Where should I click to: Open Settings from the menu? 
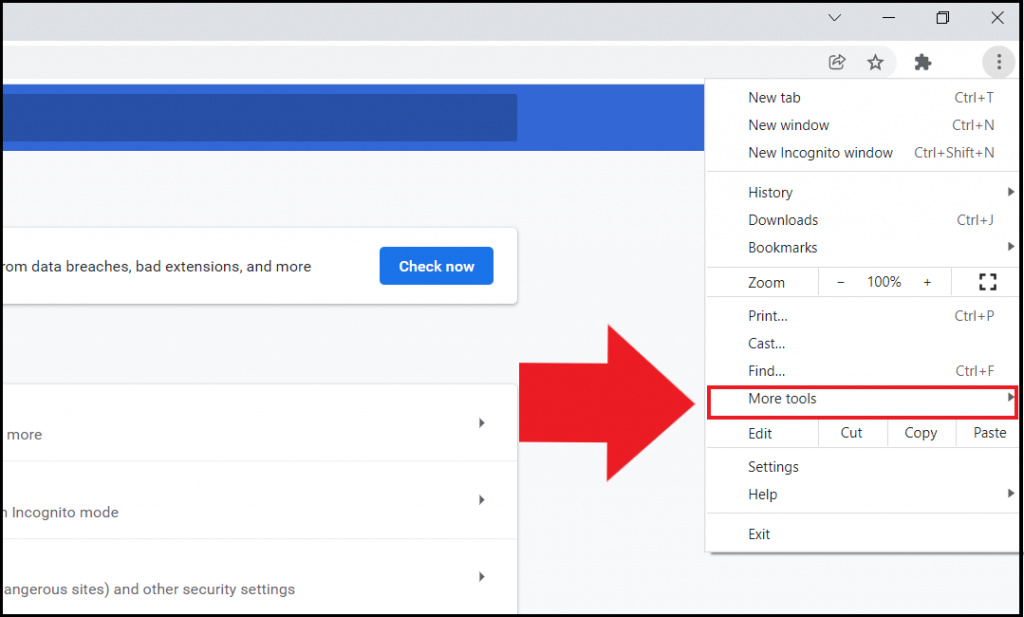point(773,467)
